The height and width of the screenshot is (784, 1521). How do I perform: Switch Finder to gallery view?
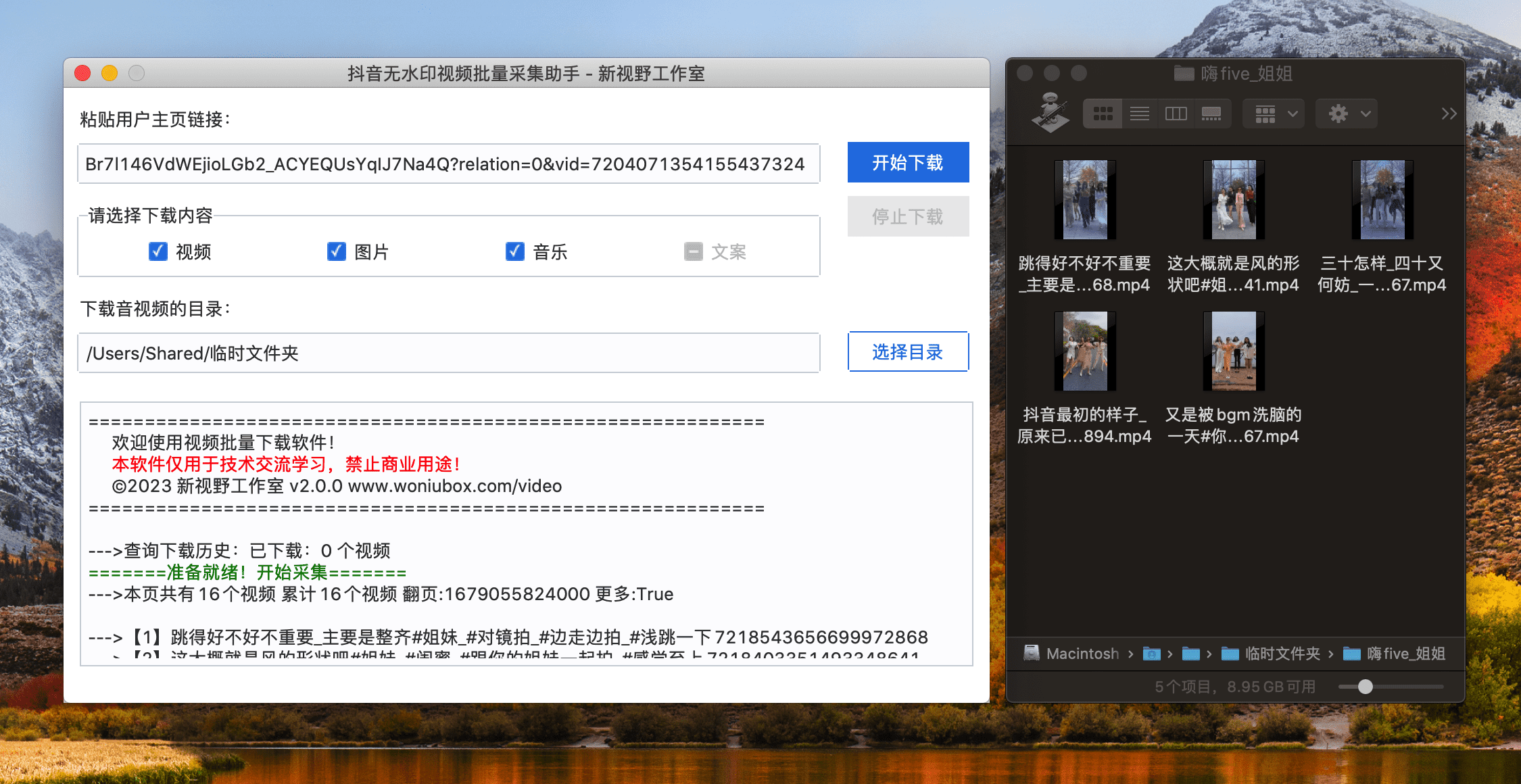click(x=1211, y=114)
